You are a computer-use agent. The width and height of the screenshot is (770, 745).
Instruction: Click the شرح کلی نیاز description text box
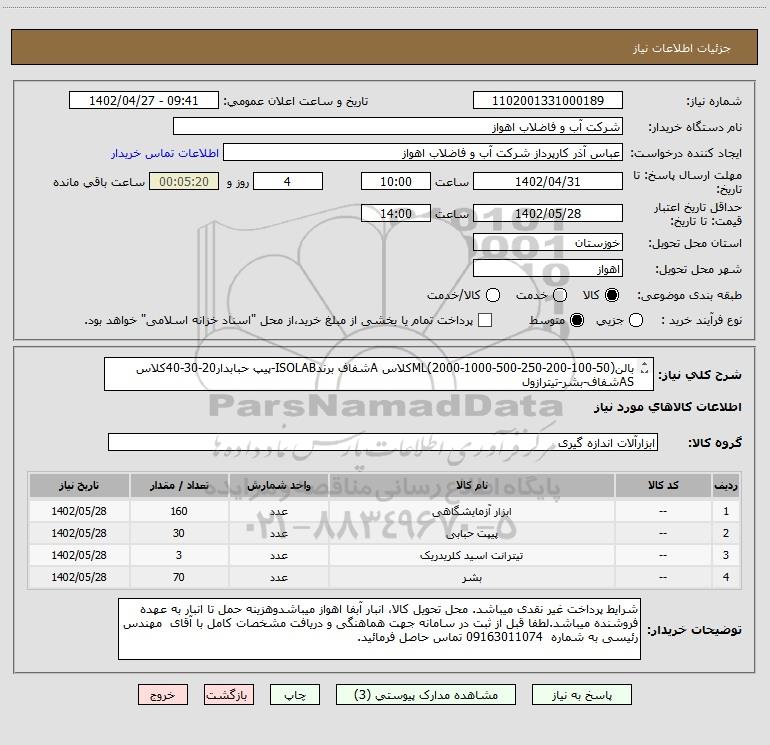(379, 374)
